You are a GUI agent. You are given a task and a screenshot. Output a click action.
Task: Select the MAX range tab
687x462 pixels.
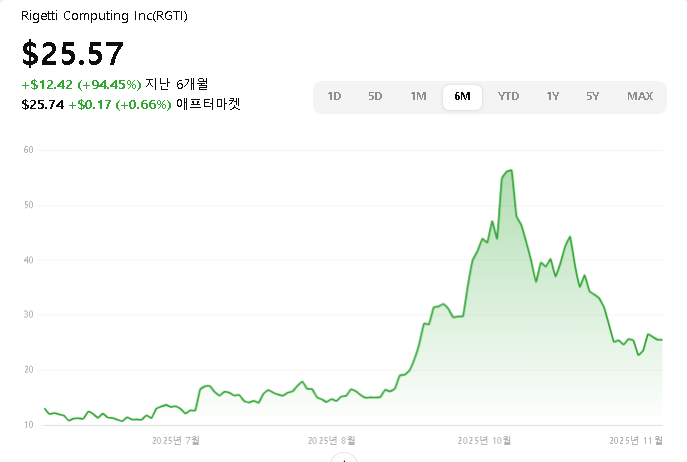coord(640,96)
